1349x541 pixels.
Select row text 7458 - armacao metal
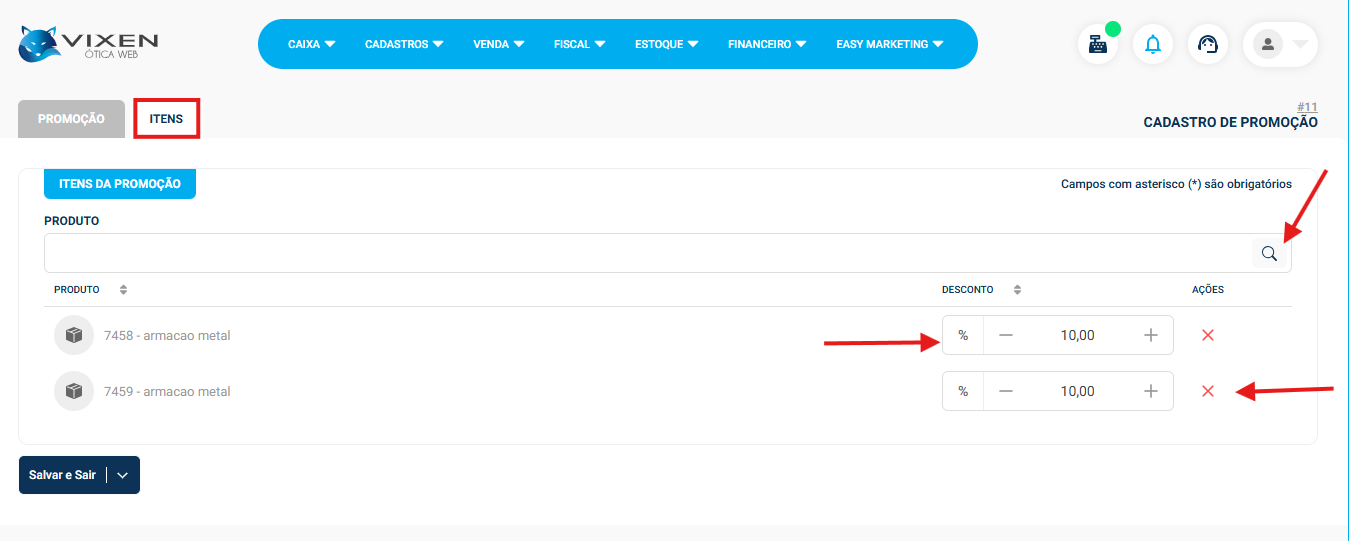point(167,335)
